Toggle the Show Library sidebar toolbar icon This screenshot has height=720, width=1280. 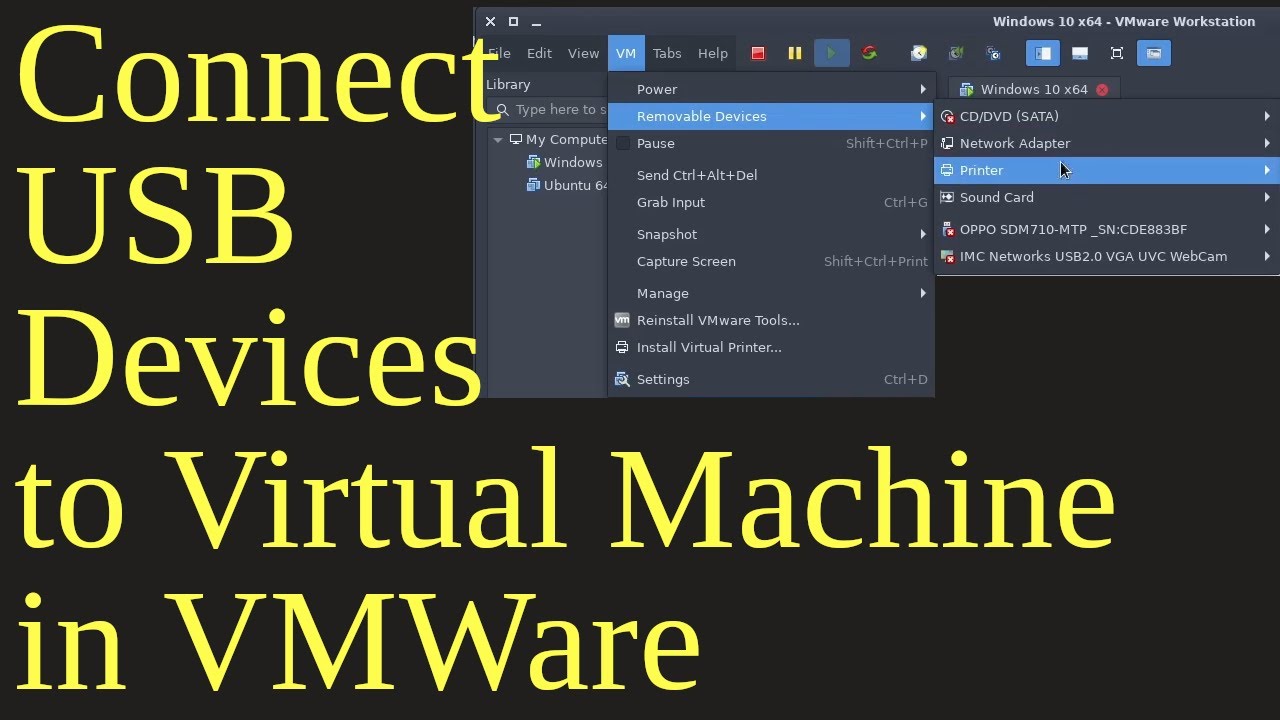coord(1043,53)
